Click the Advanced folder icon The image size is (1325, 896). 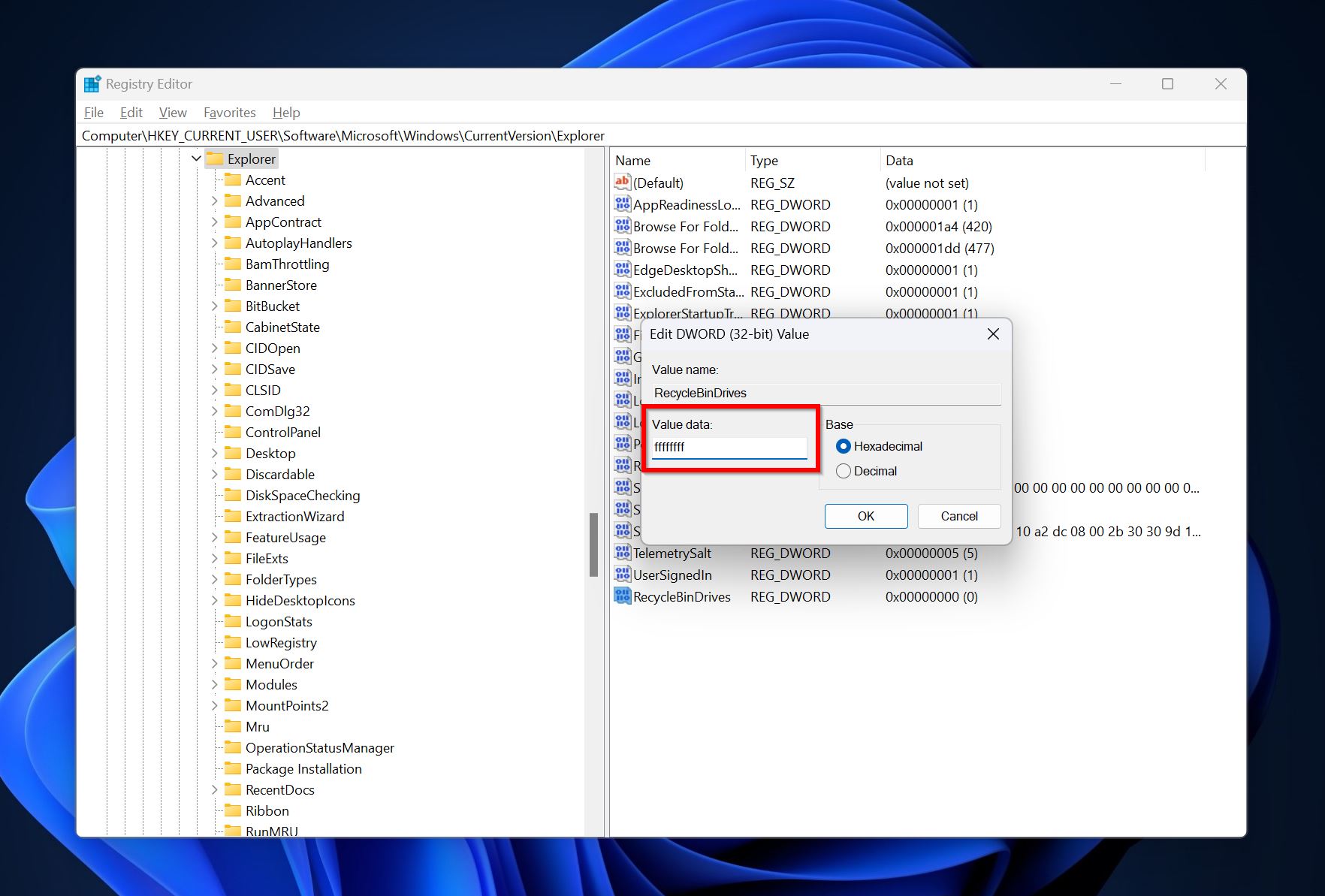coord(233,201)
